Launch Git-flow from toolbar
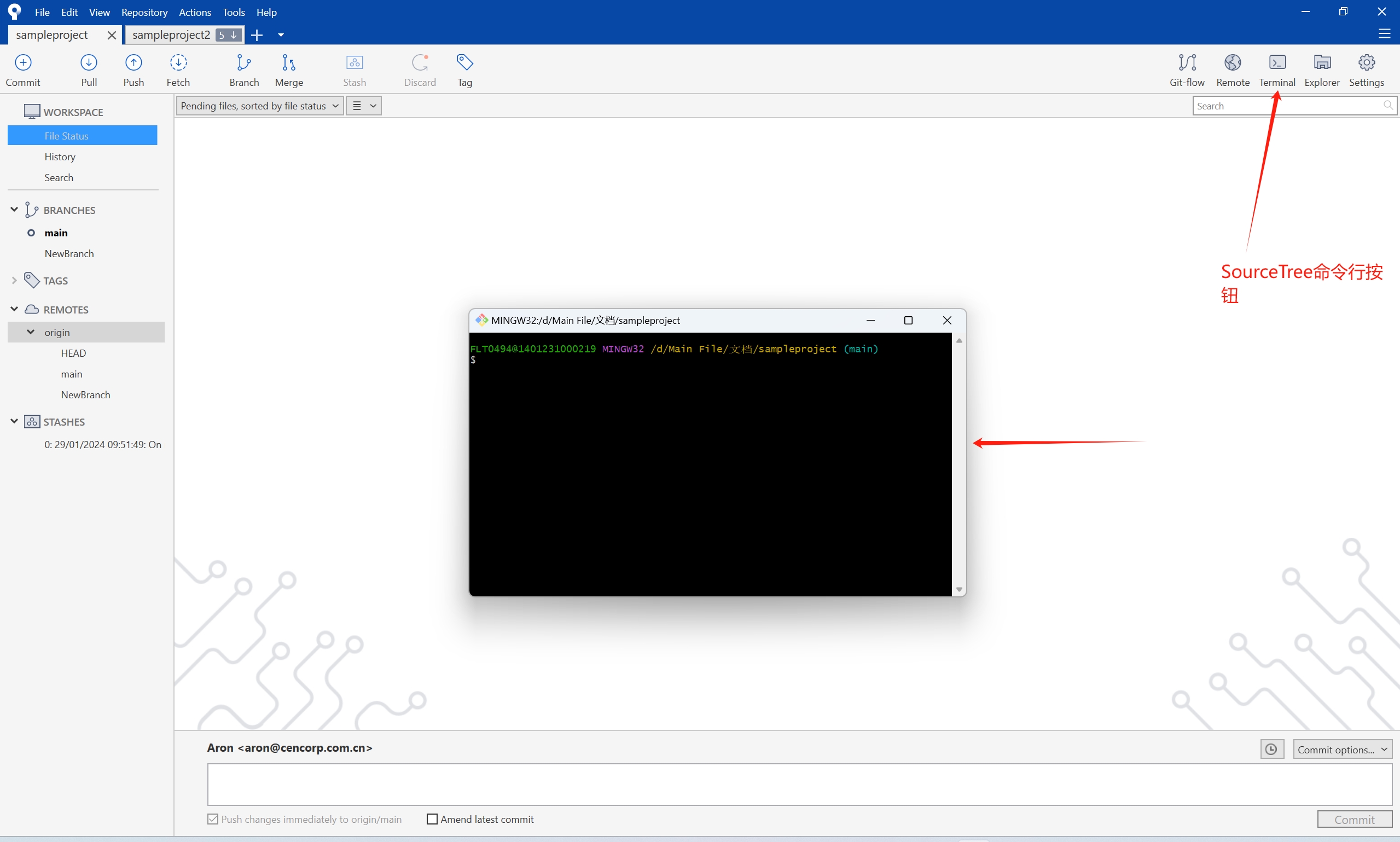1400x842 pixels. pos(1187,69)
